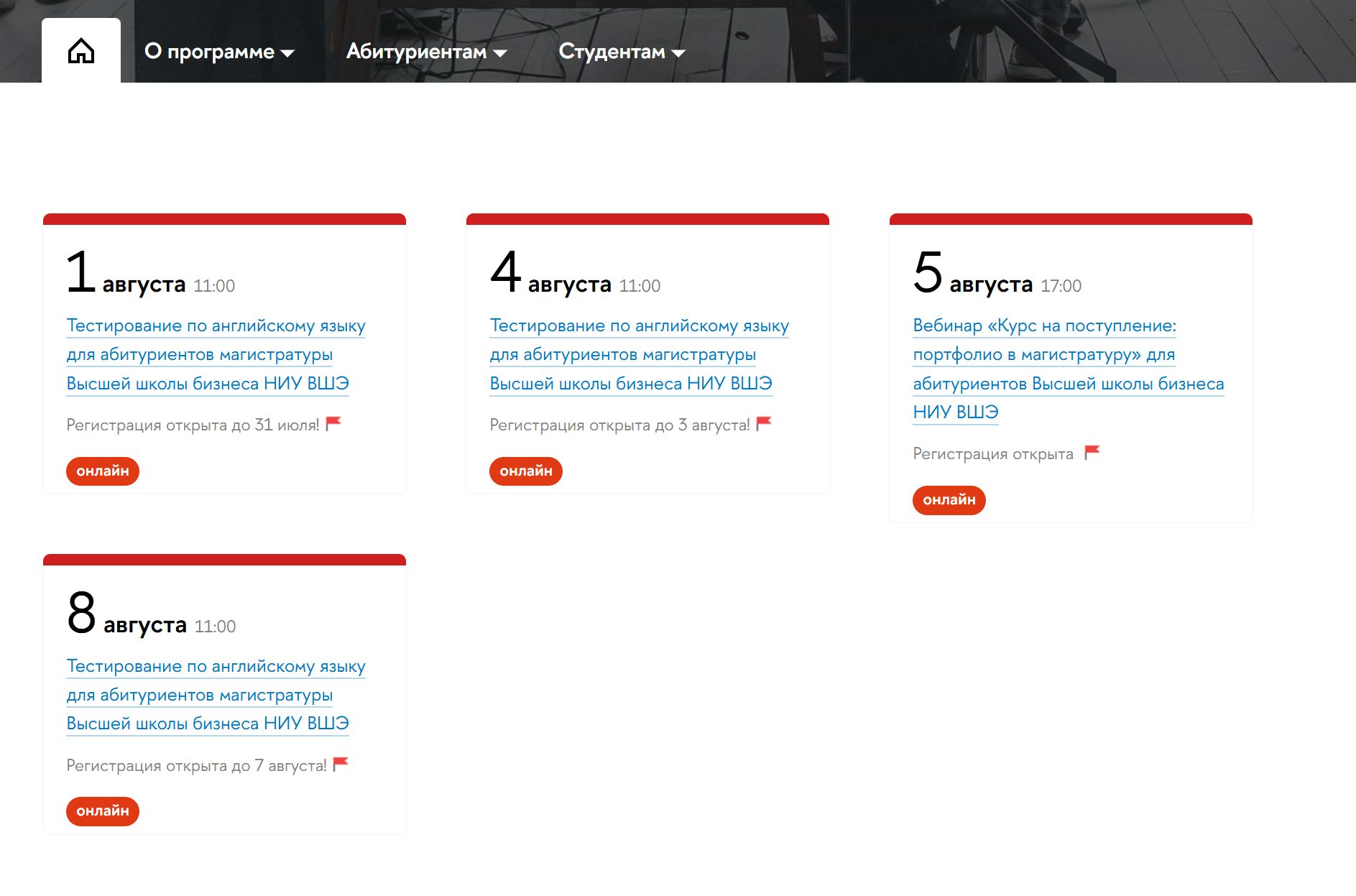This screenshot has height=896, width=1356.
Task: Open the «Студентам» dropdown menu
Action: pos(622,52)
